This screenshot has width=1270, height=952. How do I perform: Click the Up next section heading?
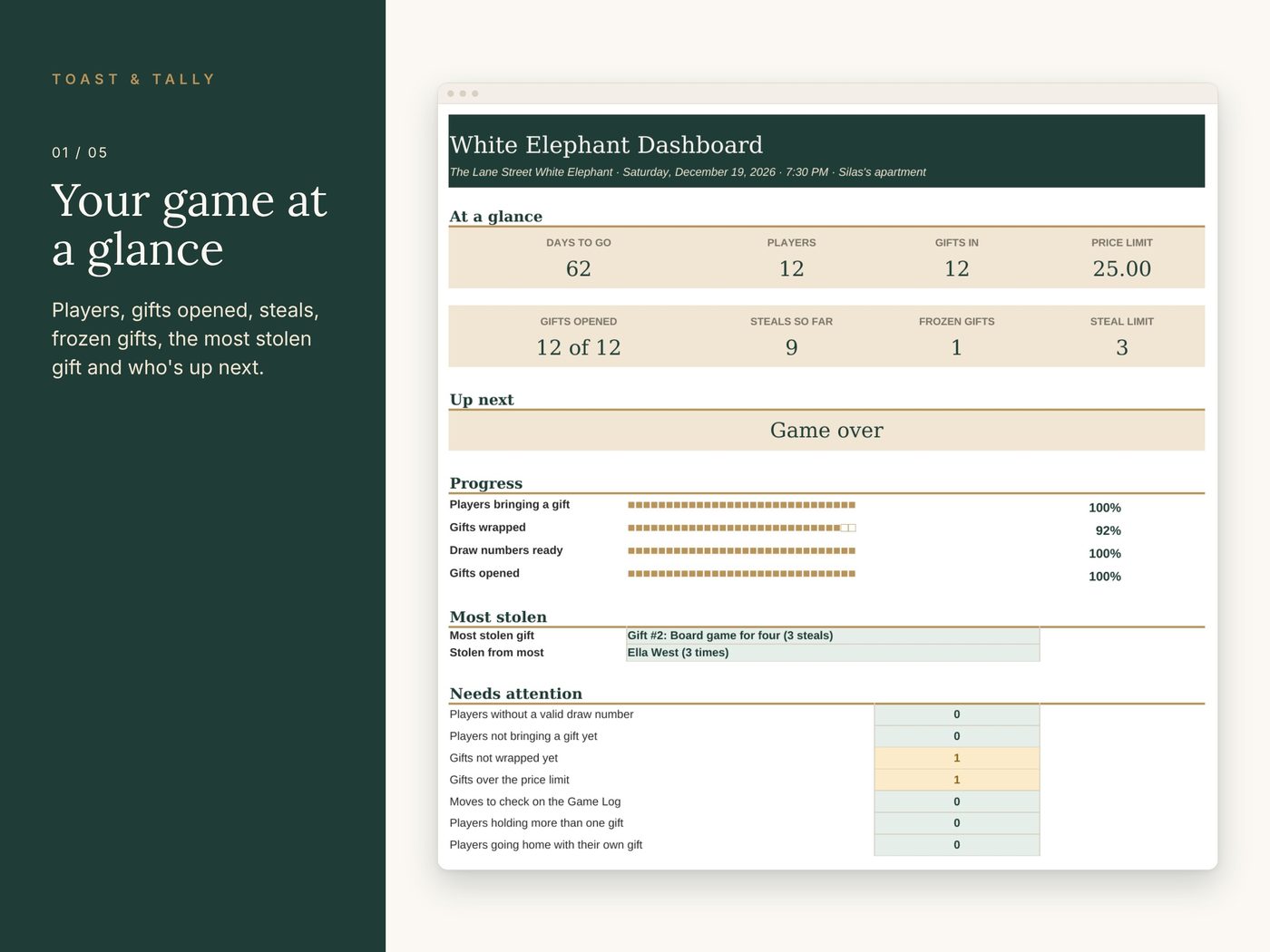pos(482,400)
